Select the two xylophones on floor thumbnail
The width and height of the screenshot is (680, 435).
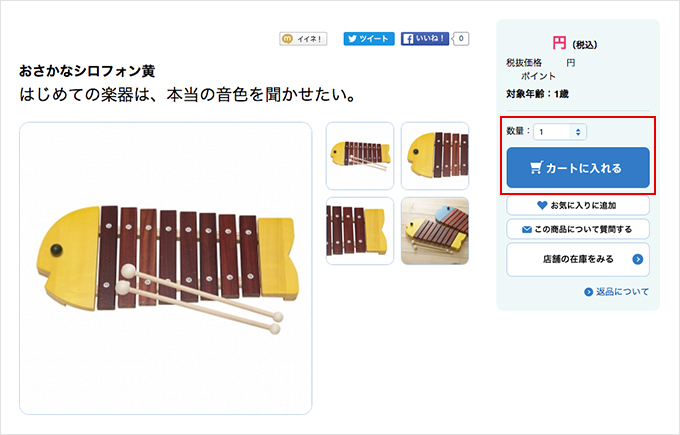435,231
